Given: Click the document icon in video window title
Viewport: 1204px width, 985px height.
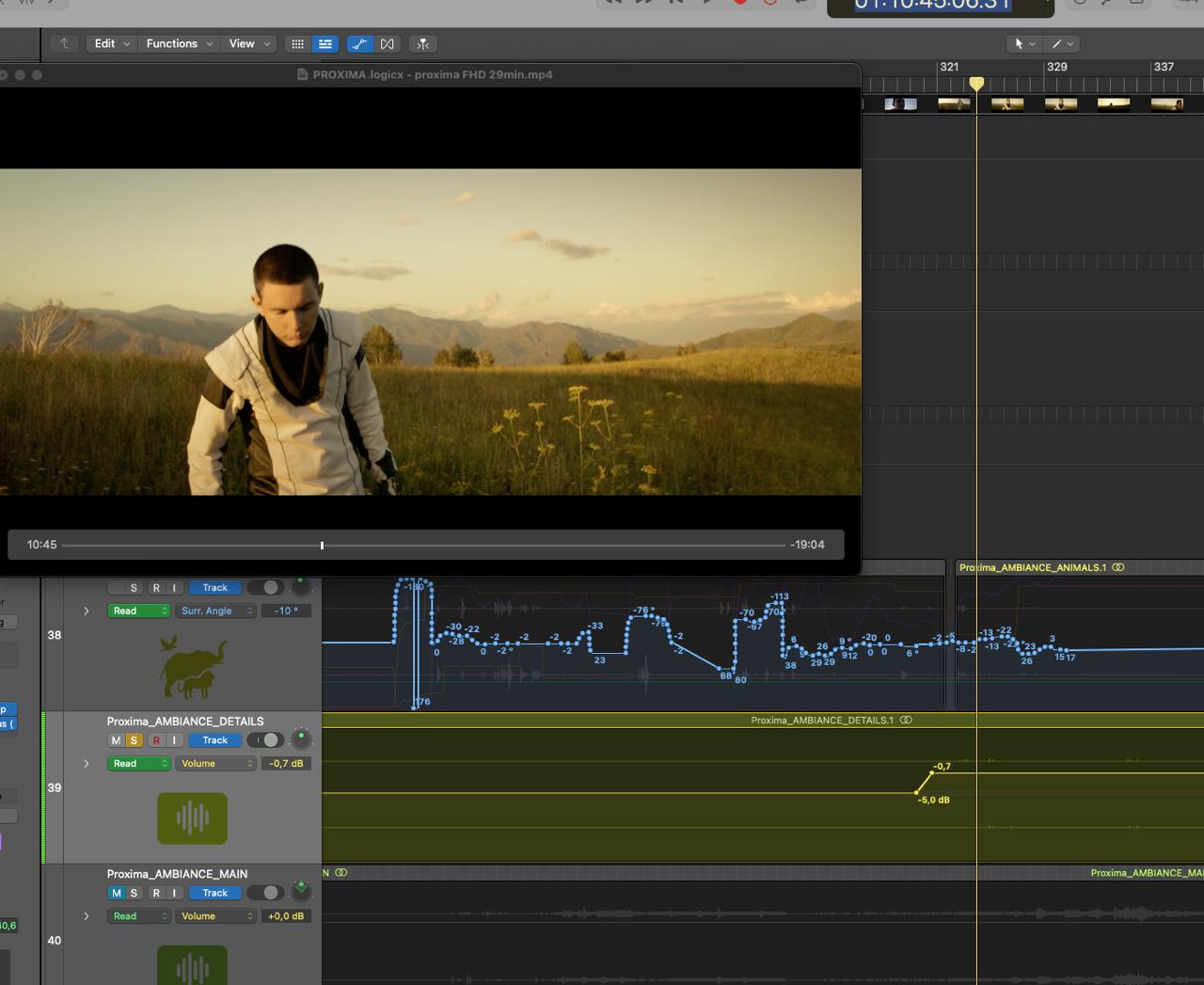Looking at the screenshot, I should point(302,74).
